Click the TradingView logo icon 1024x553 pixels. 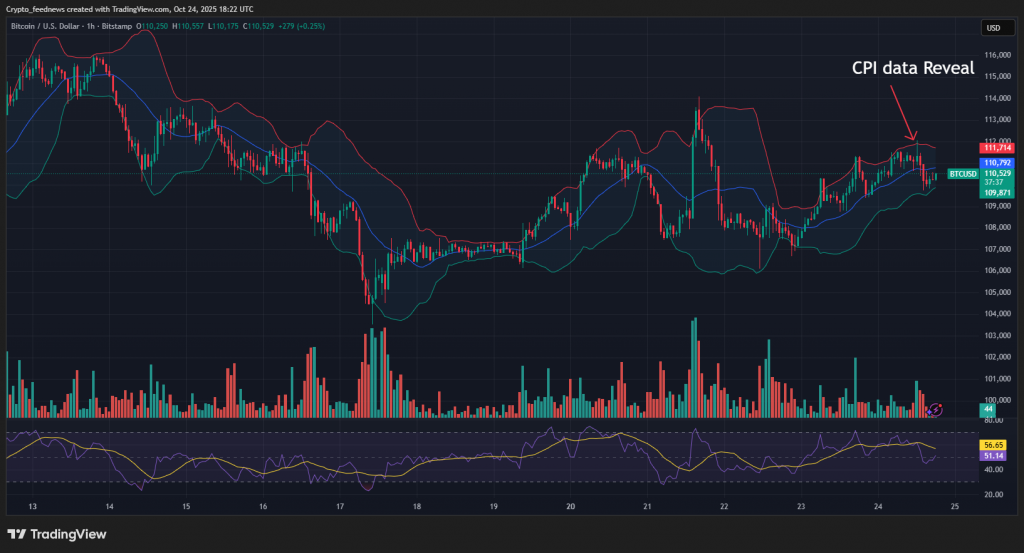point(17,534)
